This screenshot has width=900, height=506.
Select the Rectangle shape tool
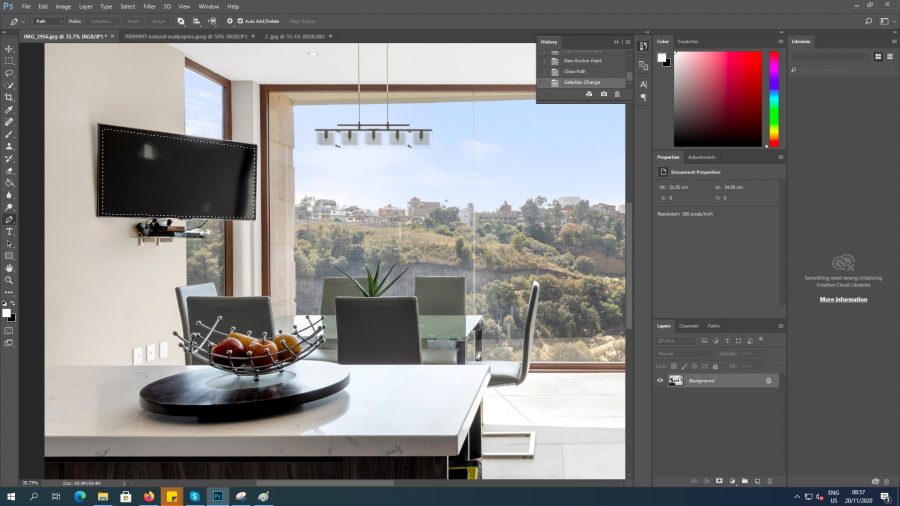click(x=9, y=256)
